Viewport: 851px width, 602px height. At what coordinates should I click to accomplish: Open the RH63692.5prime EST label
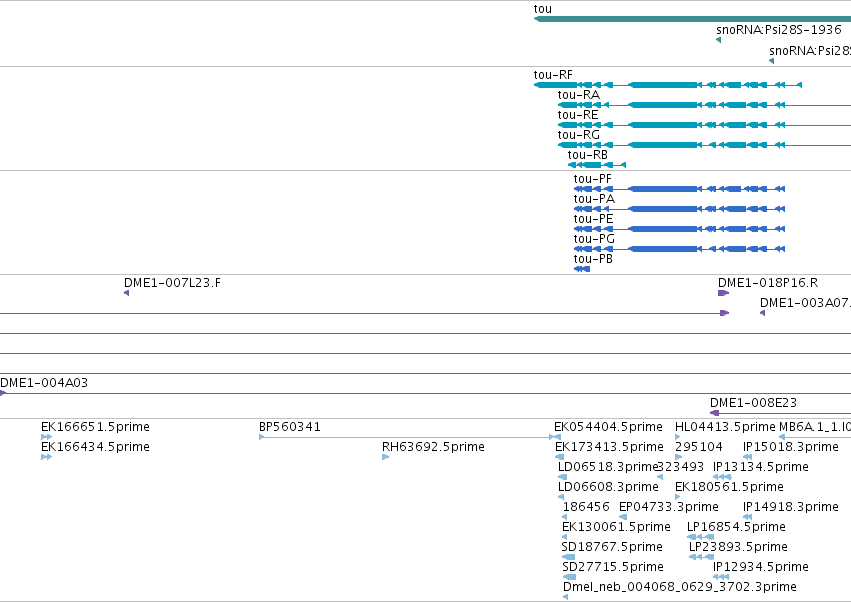coord(433,447)
